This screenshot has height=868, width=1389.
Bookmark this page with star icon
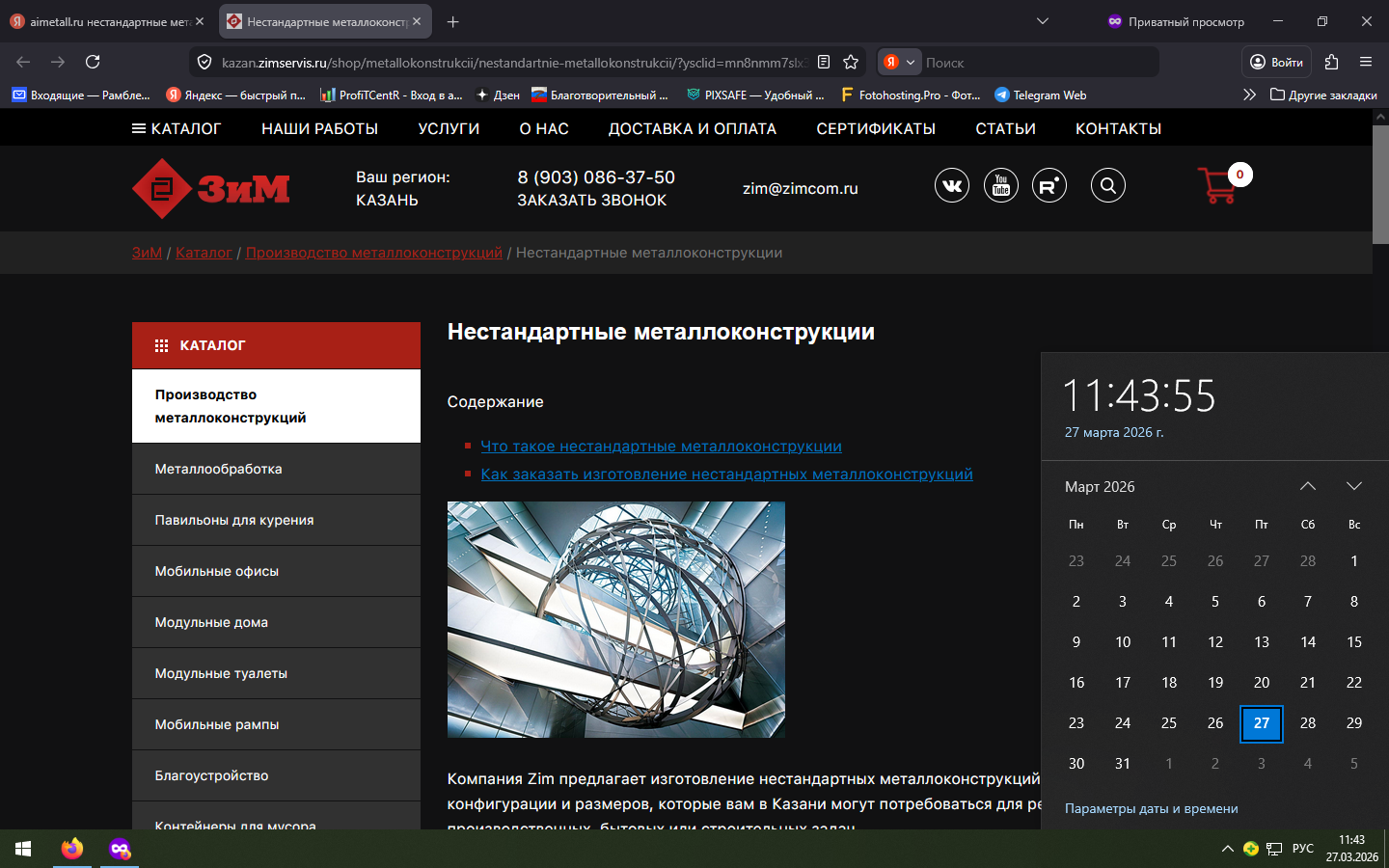[x=851, y=62]
